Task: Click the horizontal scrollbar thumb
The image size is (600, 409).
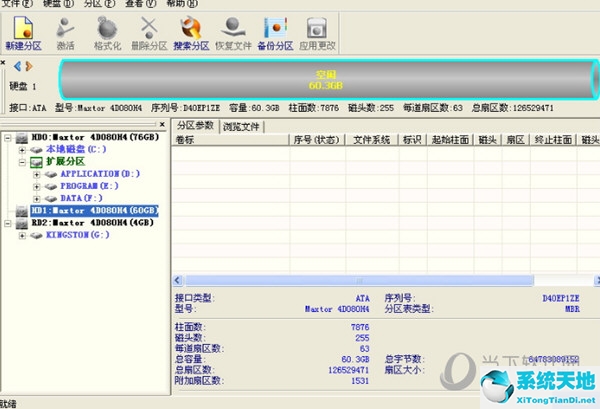Action: (359, 280)
